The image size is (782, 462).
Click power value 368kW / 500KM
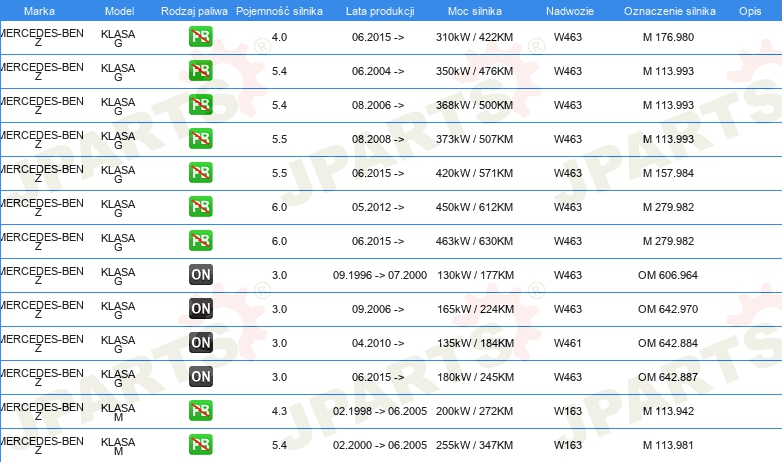click(x=474, y=105)
